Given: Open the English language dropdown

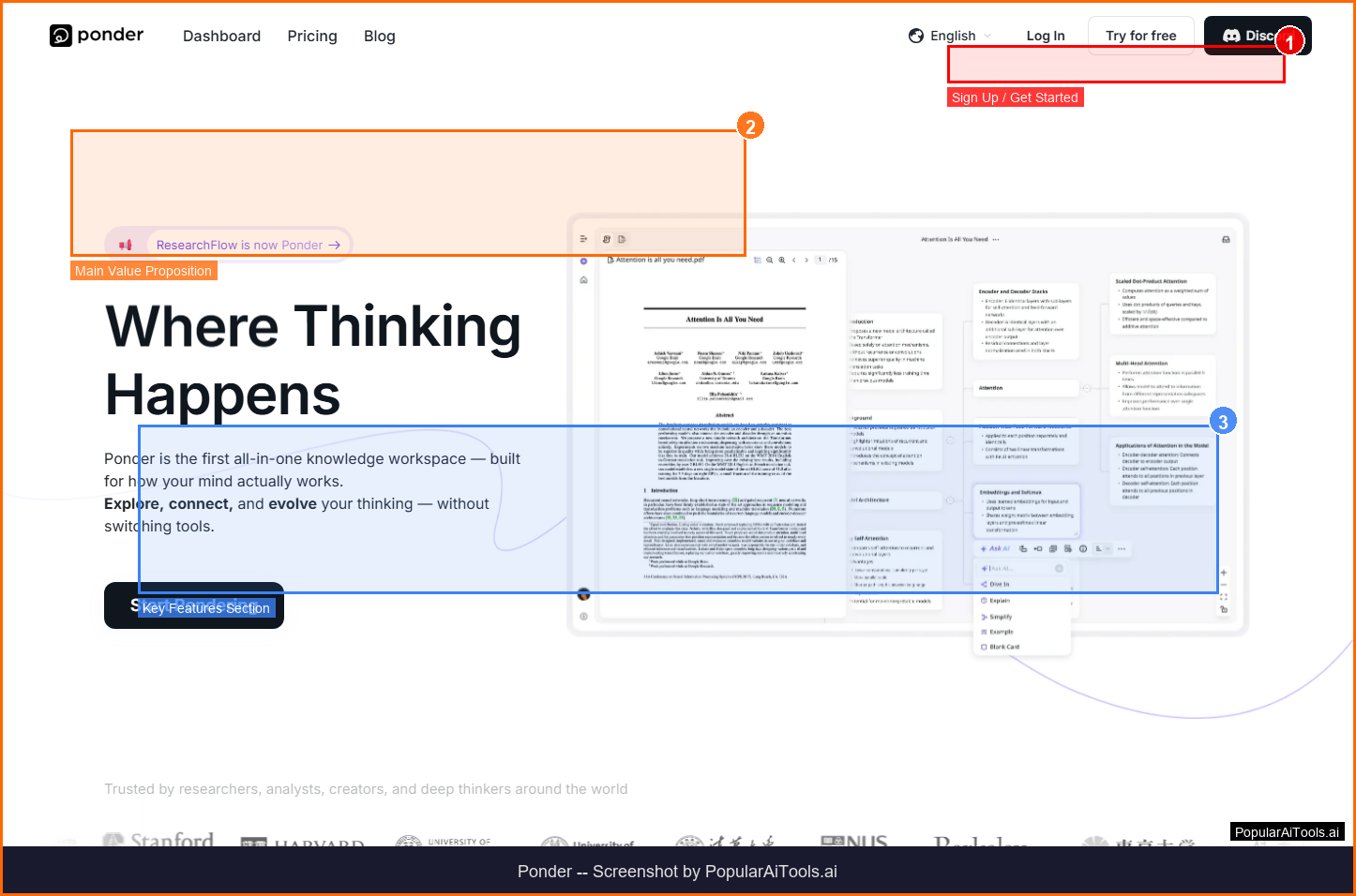Looking at the screenshot, I should click(x=953, y=36).
